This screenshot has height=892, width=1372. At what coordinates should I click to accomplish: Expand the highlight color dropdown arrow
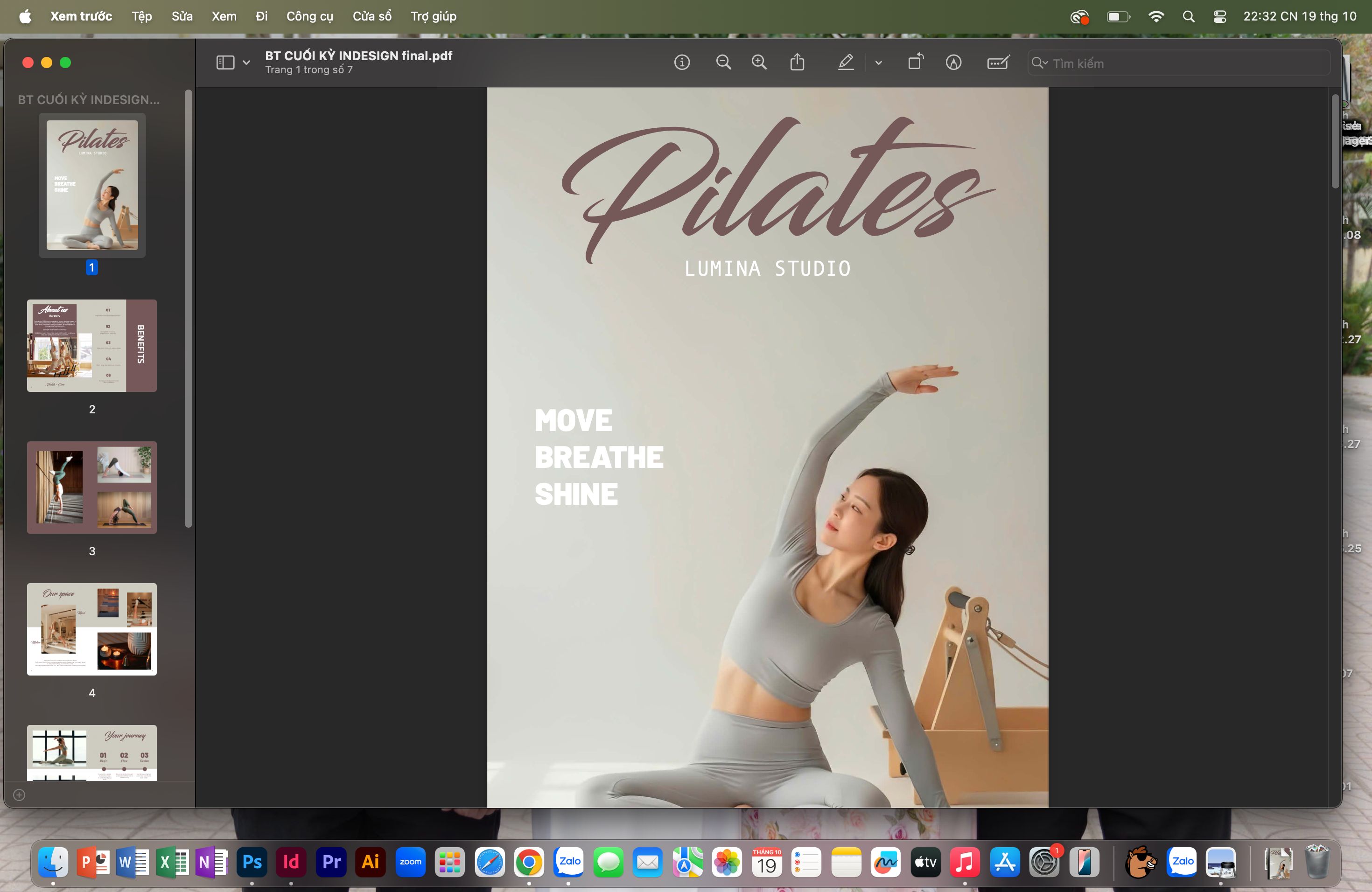(x=879, y=63)
